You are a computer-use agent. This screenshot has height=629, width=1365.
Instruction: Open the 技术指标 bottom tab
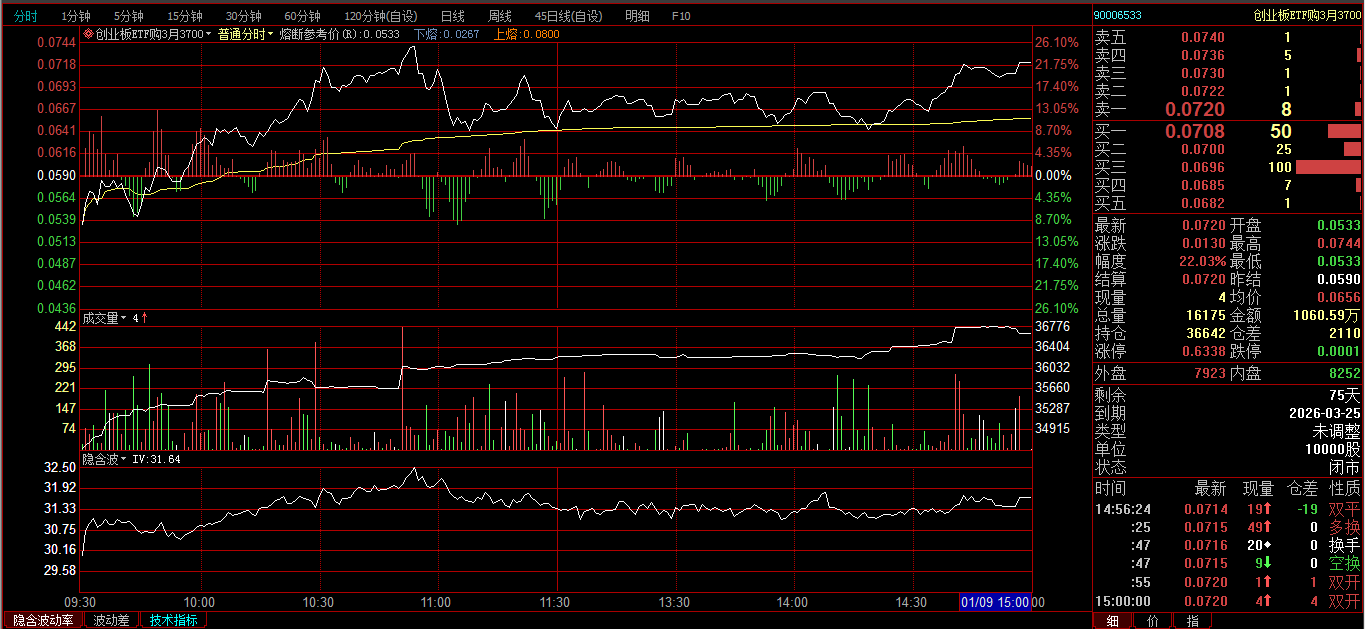(173, 620)
